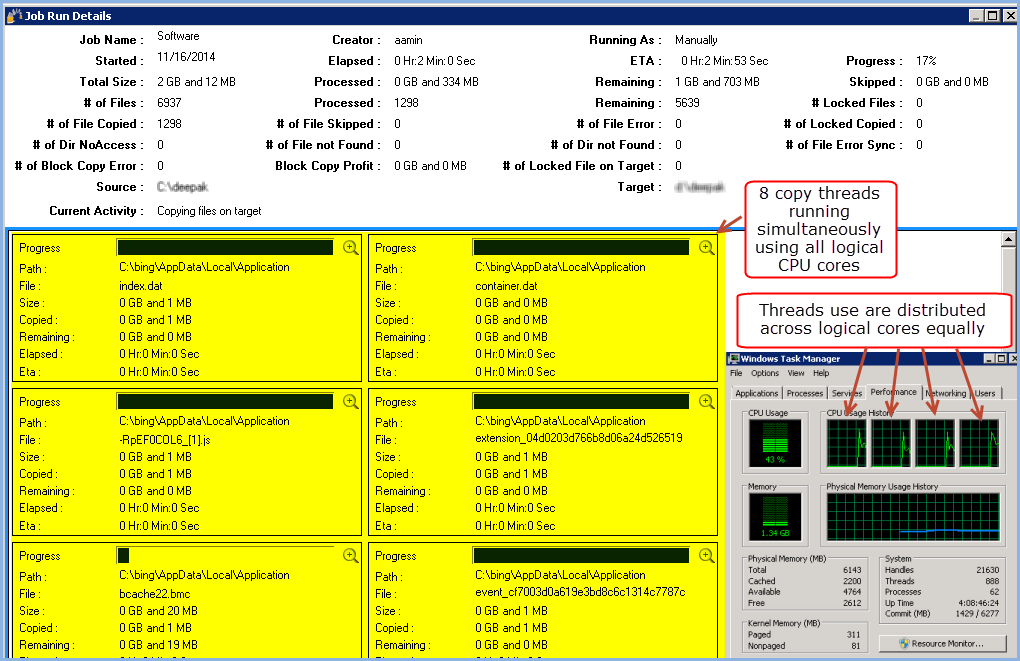The height and width of the screenshot is (661, 1020).
Task: Click Size 0 GB and 20 MB
Action: pos(158,611)
